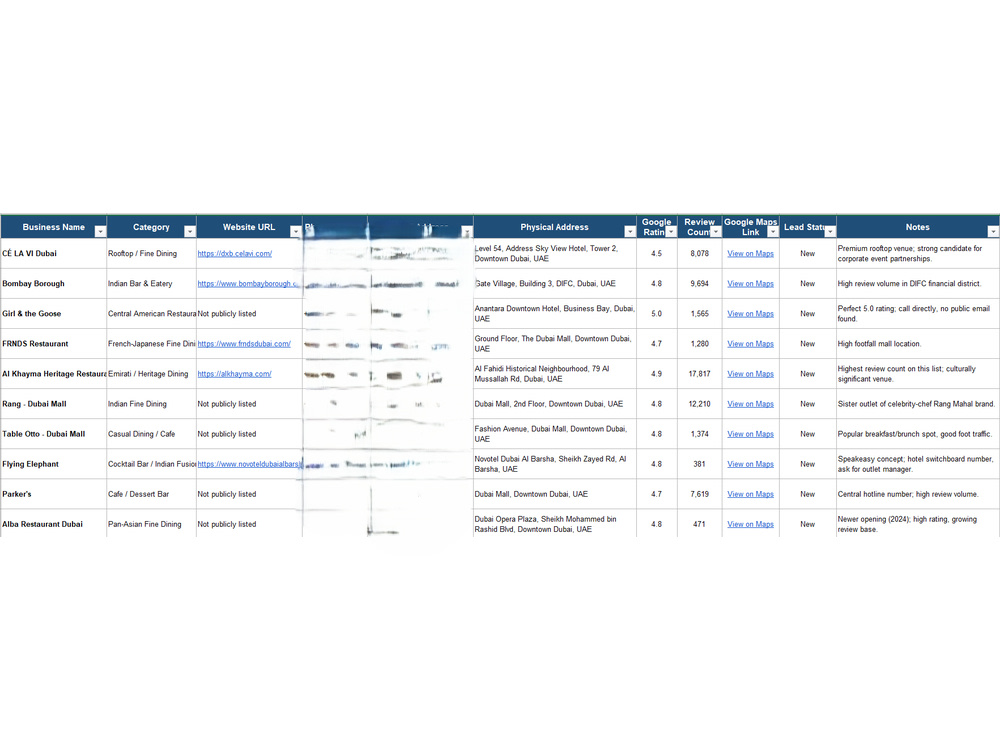Click View on Maps for Flying Elephant
1000x750 pixels.
pos(750,464)
